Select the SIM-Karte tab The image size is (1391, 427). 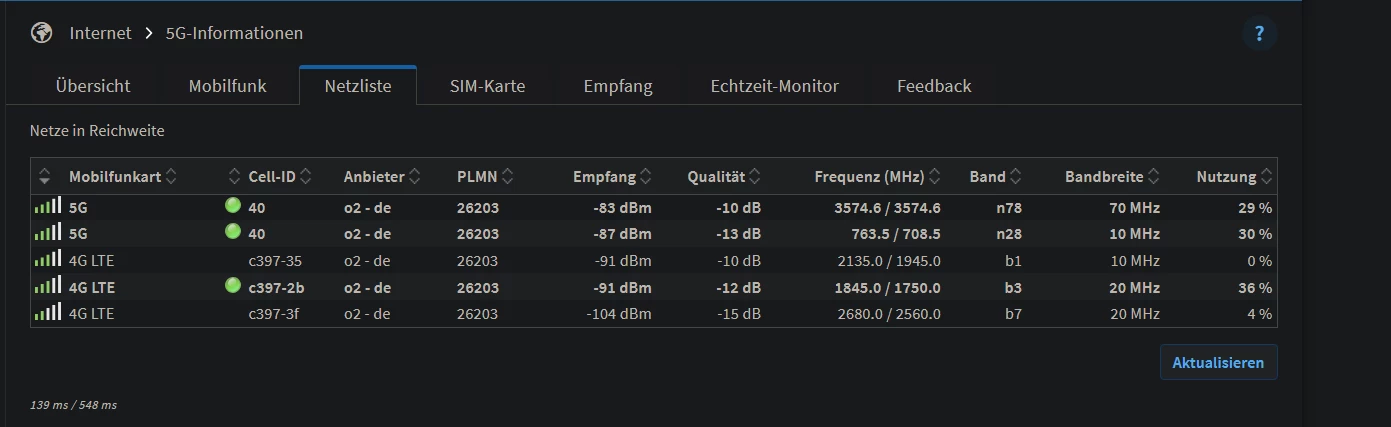(x=487, y=86)
